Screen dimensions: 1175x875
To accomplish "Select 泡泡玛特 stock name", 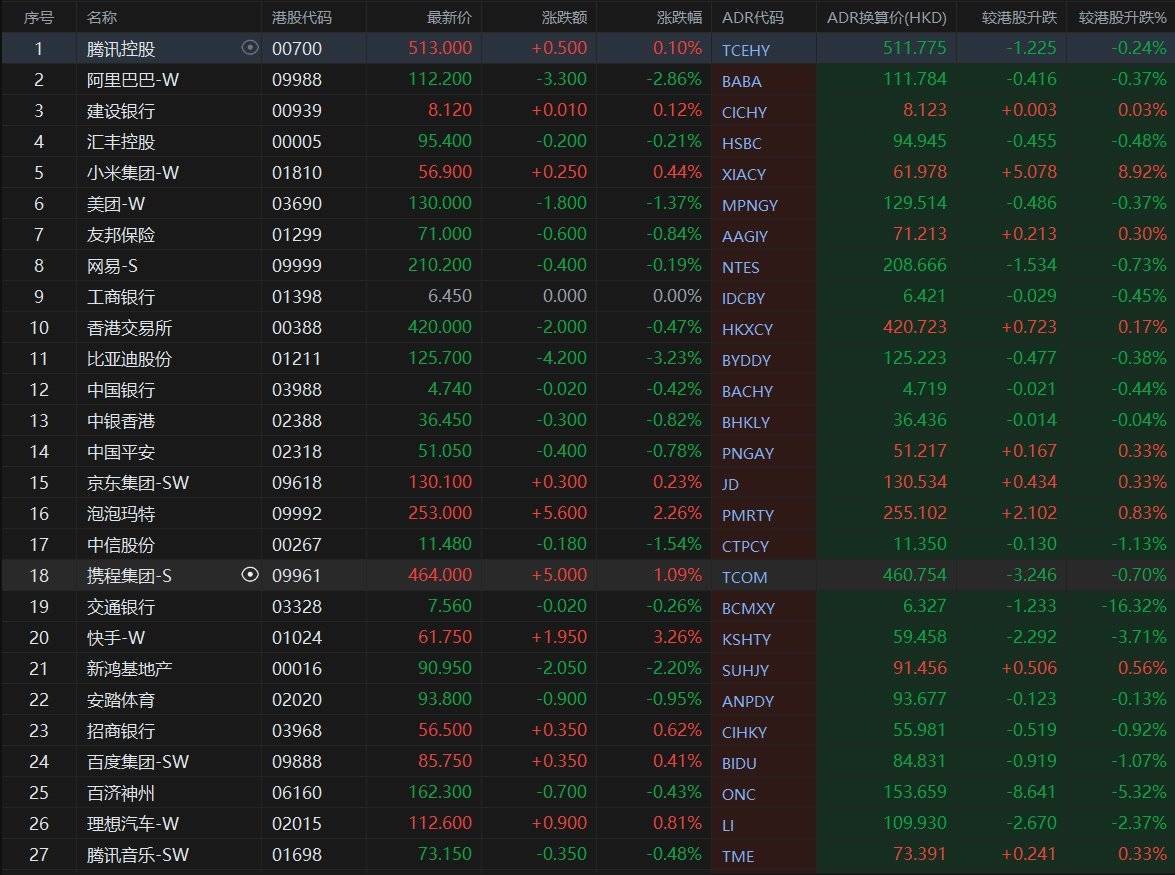I will click(x=121, y=514).
